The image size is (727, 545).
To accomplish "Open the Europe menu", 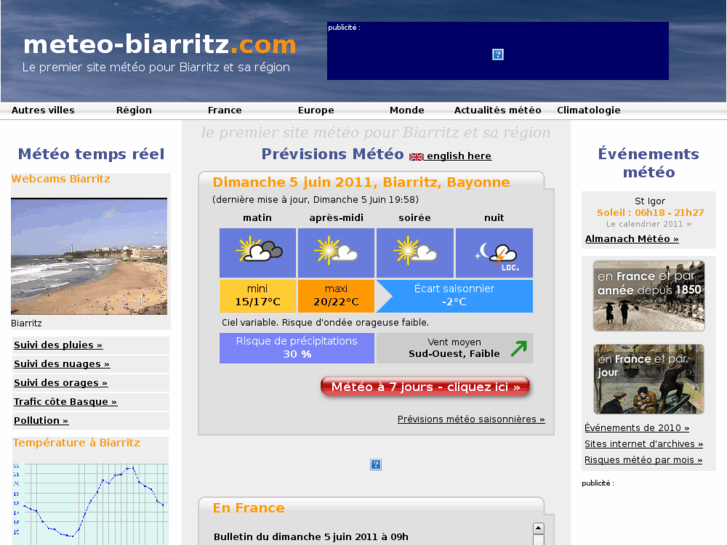I will [316, 110].
